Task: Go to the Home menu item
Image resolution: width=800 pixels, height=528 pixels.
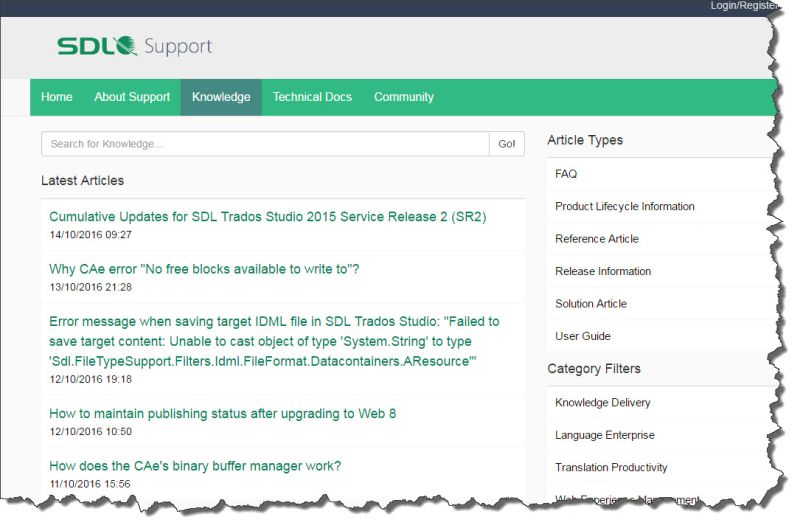Action: tap(57, 97)
